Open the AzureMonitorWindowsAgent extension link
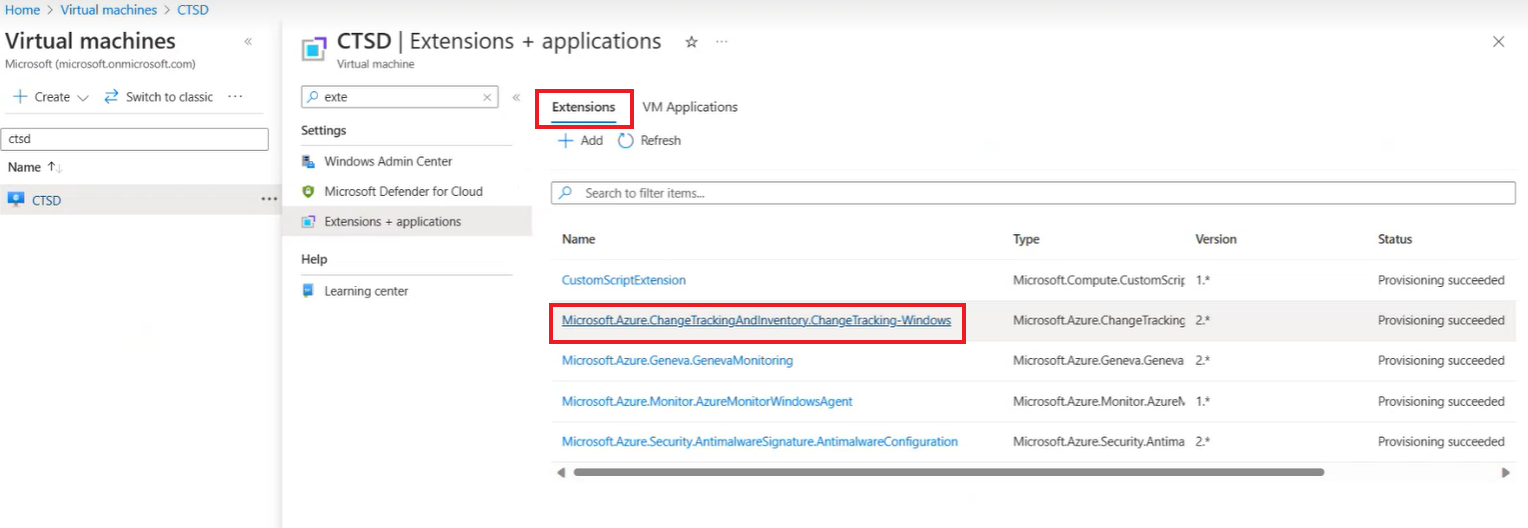The width and height of the screenshot is (1528, 528). [x=707, y=401]
